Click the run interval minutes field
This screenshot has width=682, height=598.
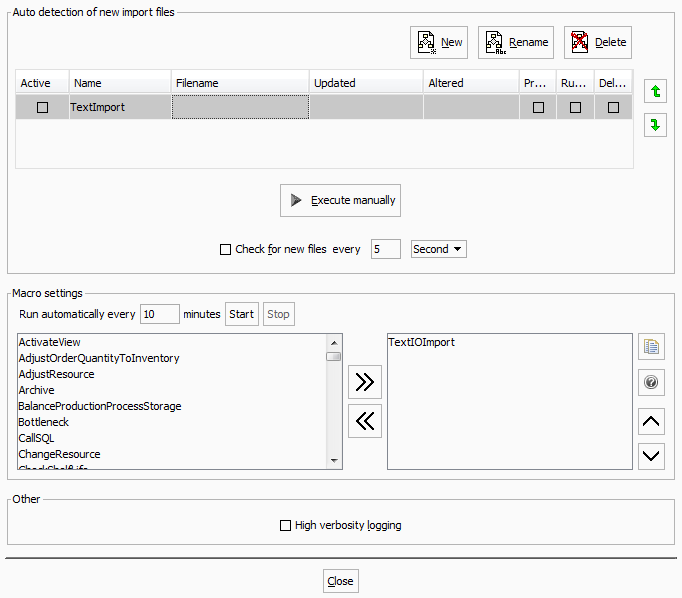[160, 314]
